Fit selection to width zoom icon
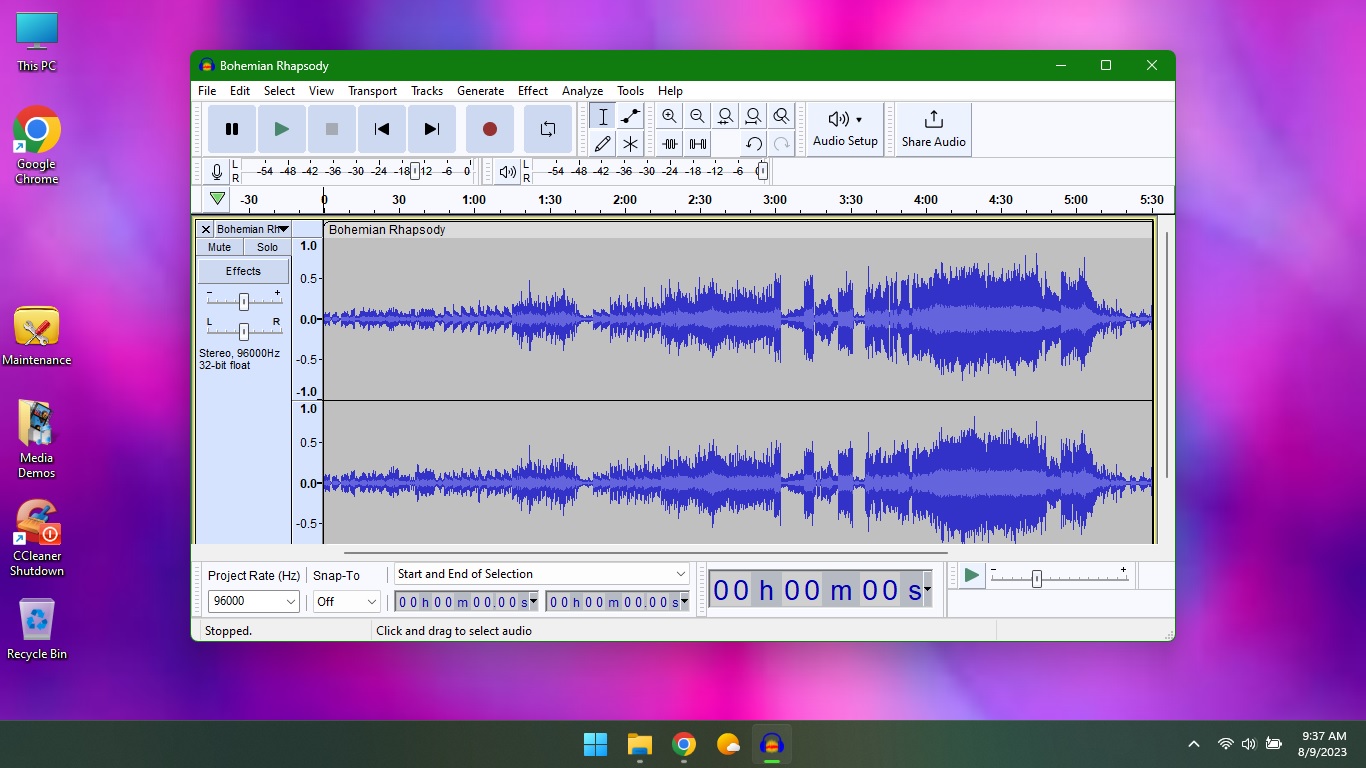1366x768 pixels. coord(726,116)
